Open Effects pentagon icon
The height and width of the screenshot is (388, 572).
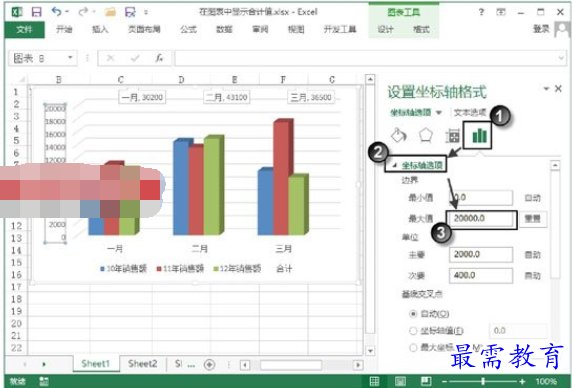pos(425,135)
